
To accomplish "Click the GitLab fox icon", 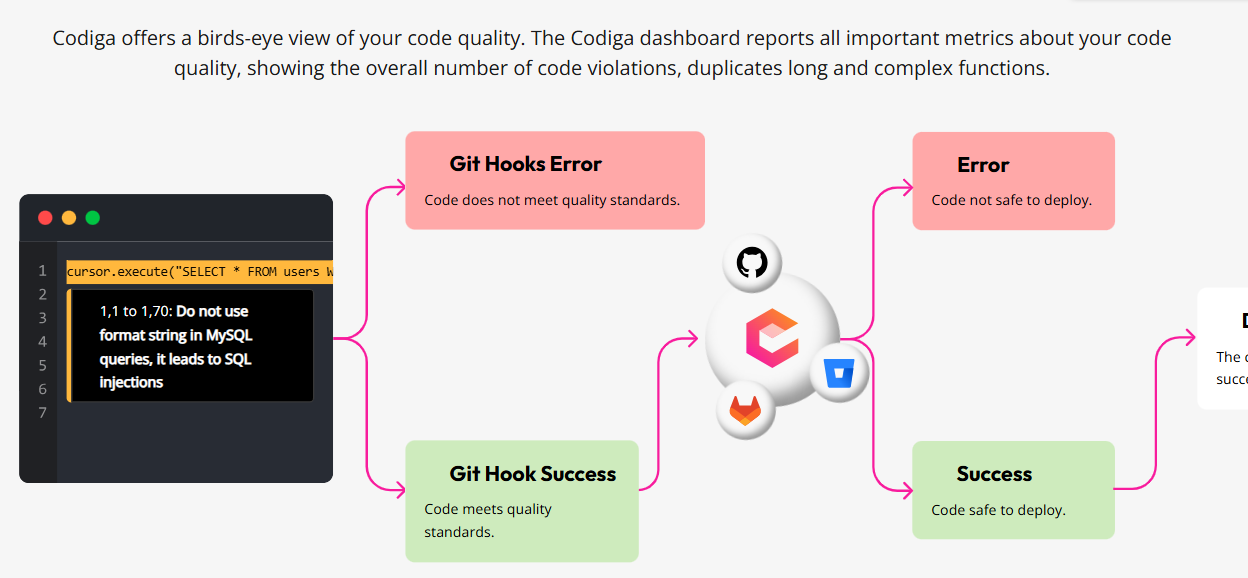I will [x=745, y=410].
